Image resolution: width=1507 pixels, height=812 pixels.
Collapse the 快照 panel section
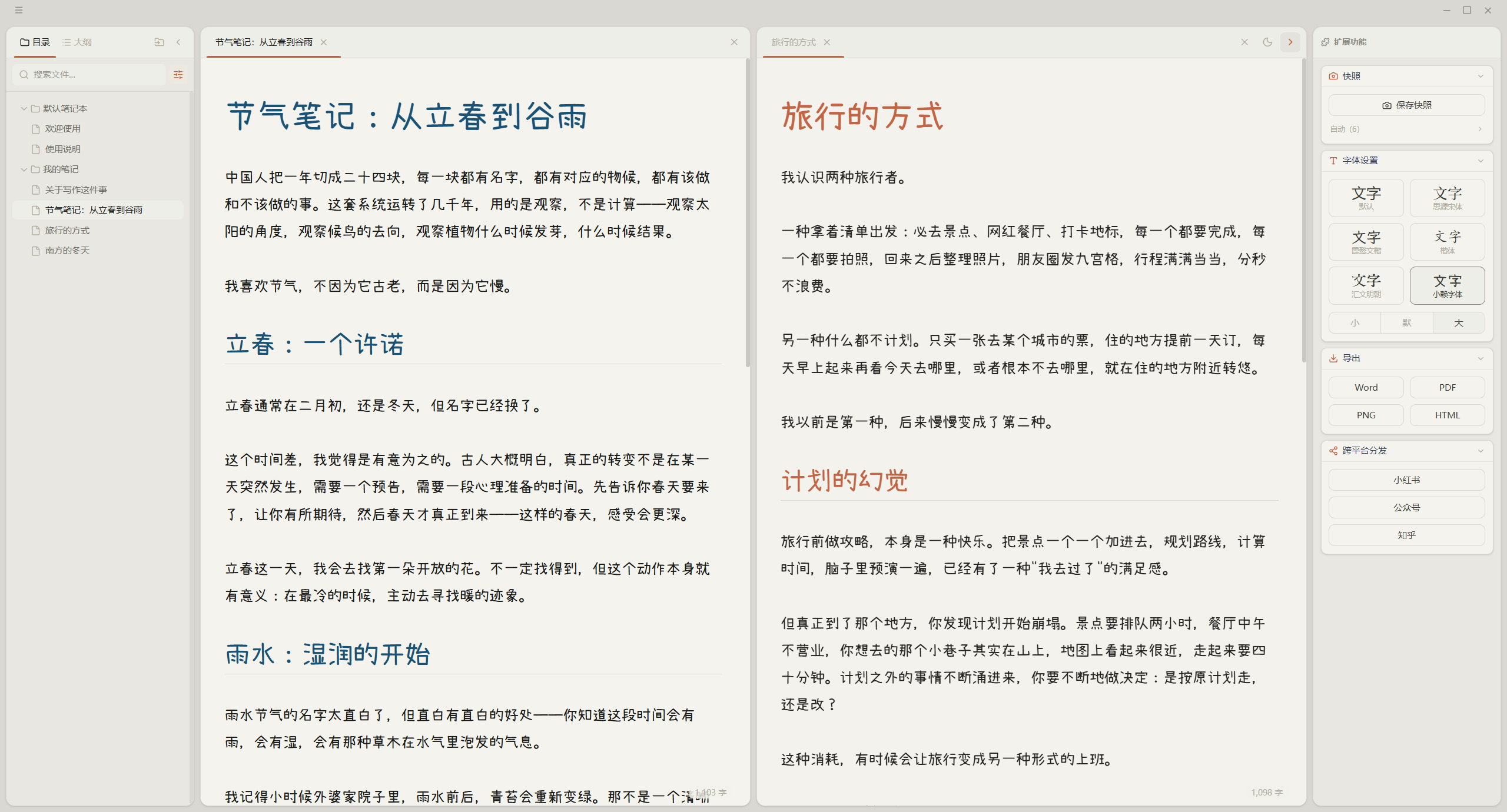[x=1481, y=75]
